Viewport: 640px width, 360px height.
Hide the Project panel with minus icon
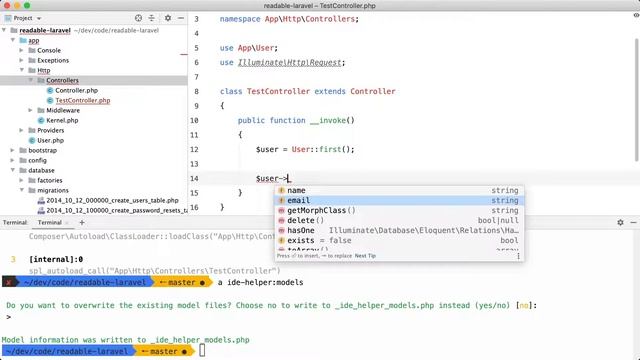tap(181, 18)
